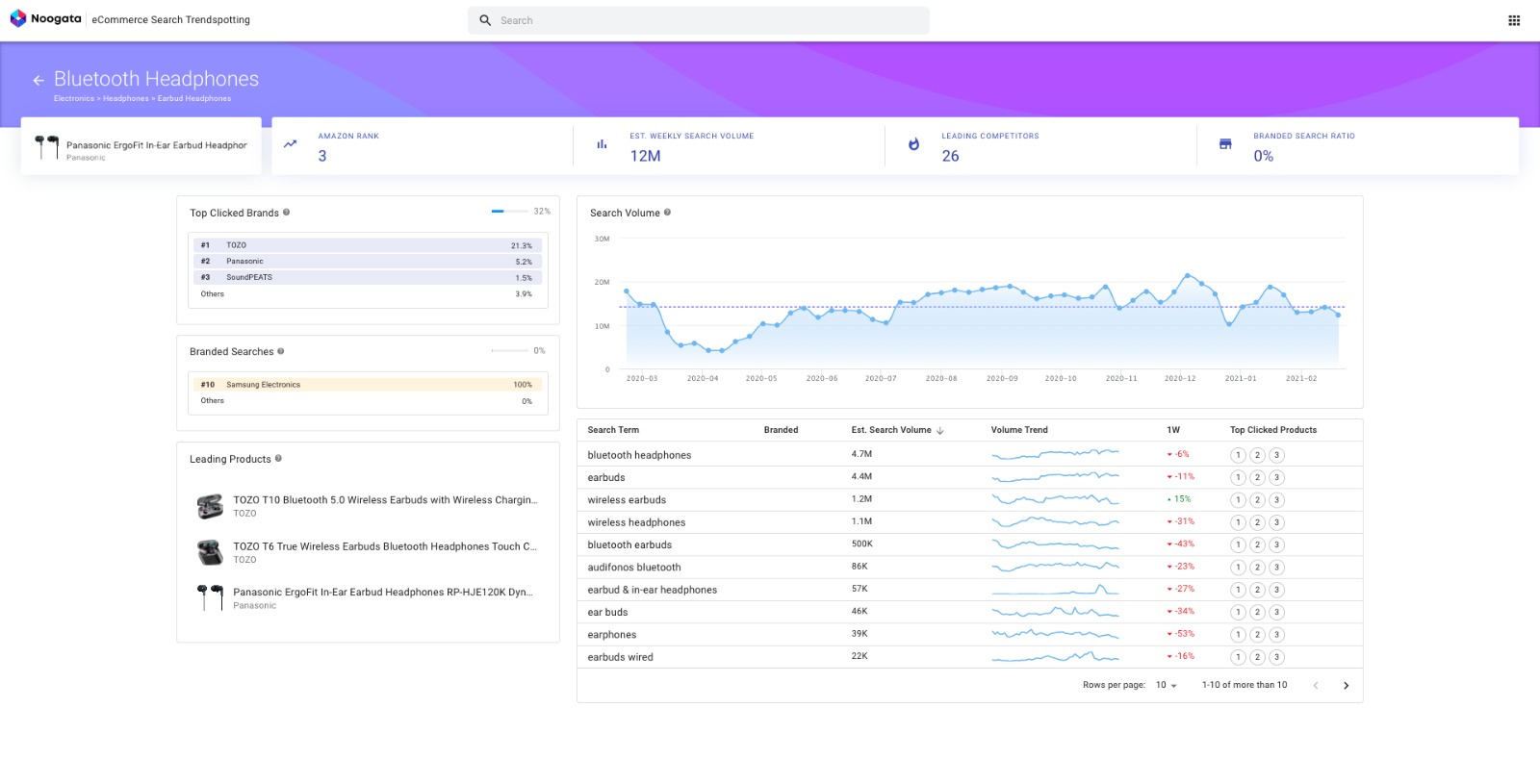This screenshot has width=1540, height=784.
Task: Click the Electronics breadcrumb
Action: [x=74, y=99]
